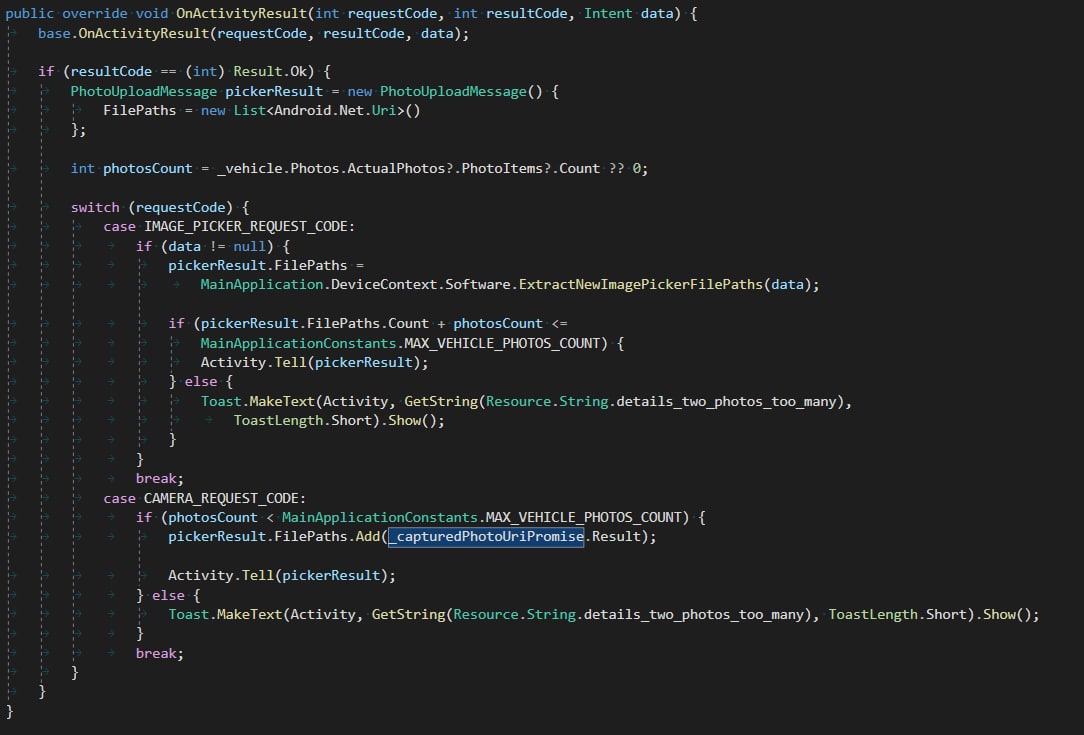Click 'Tell' in the camera case Activity.Tell call

[258, 575]
